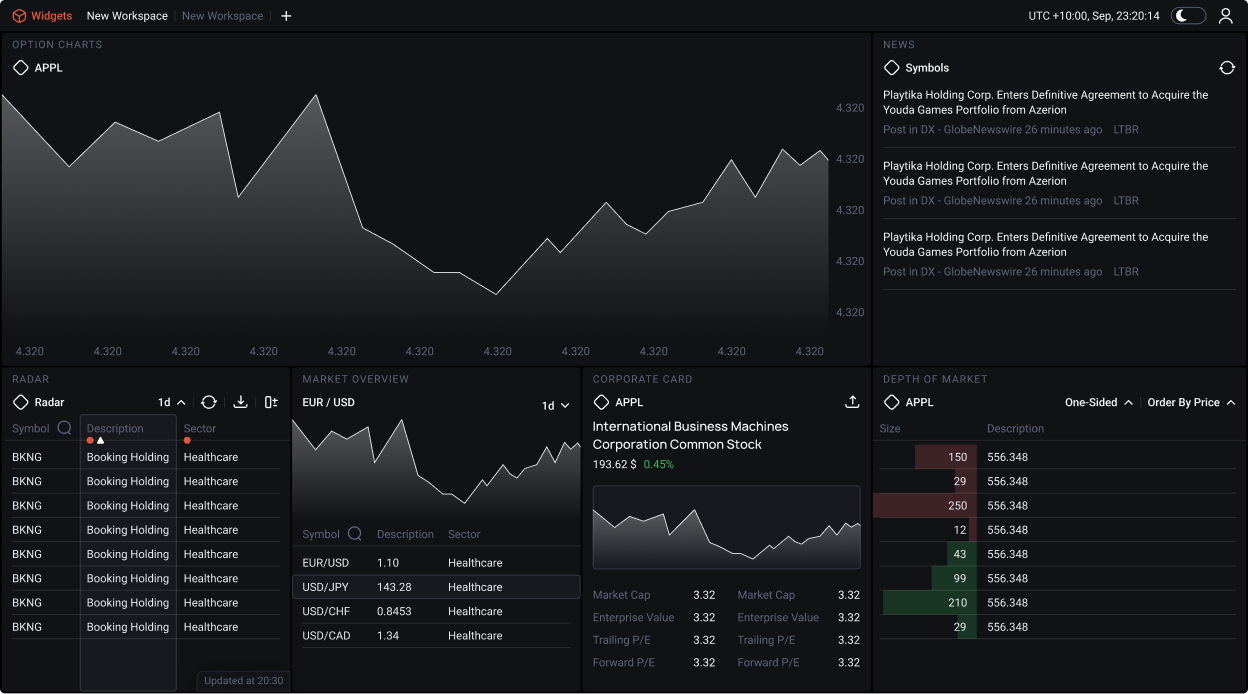Click International Business Machines Corporation title
Viewport: 1248px width, 694px height.
click(x=691, y=435)
